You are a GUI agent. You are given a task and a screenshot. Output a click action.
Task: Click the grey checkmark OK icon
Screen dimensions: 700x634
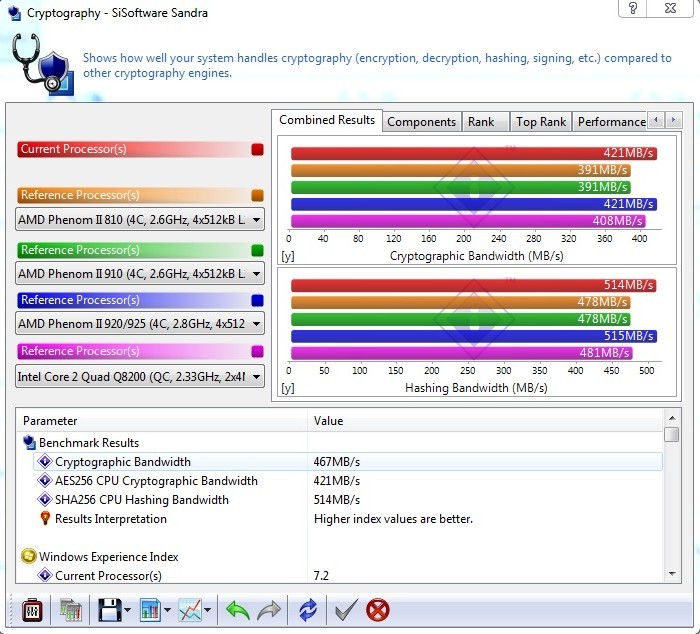(346, 610)
